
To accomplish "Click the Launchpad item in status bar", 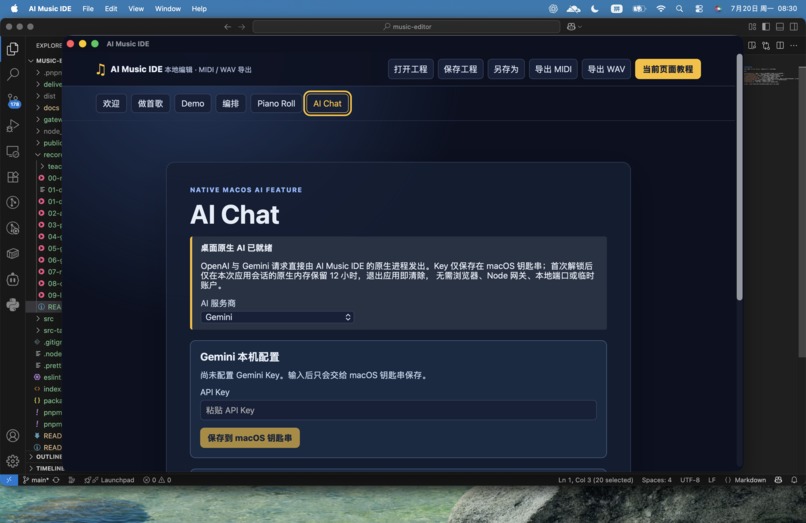I will 109,480.
